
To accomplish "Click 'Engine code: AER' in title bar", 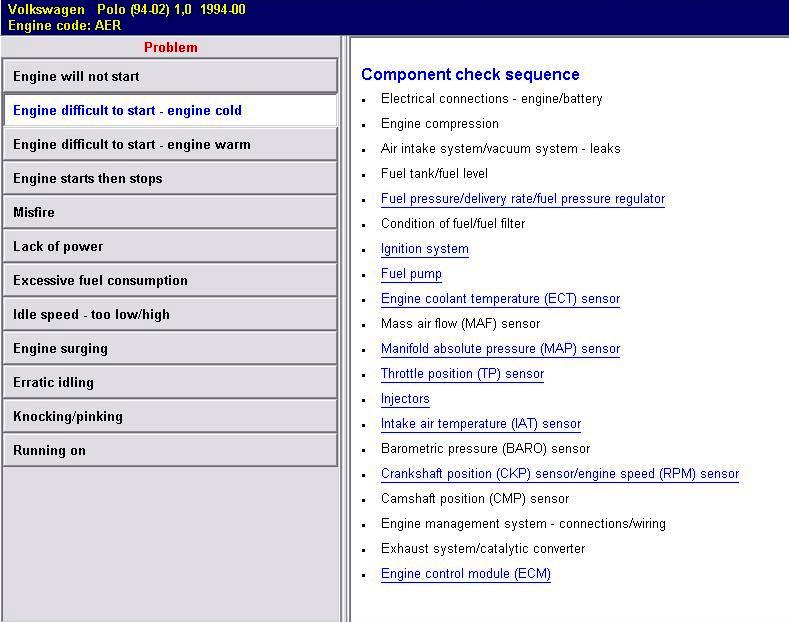I will [x=64, y=26].
